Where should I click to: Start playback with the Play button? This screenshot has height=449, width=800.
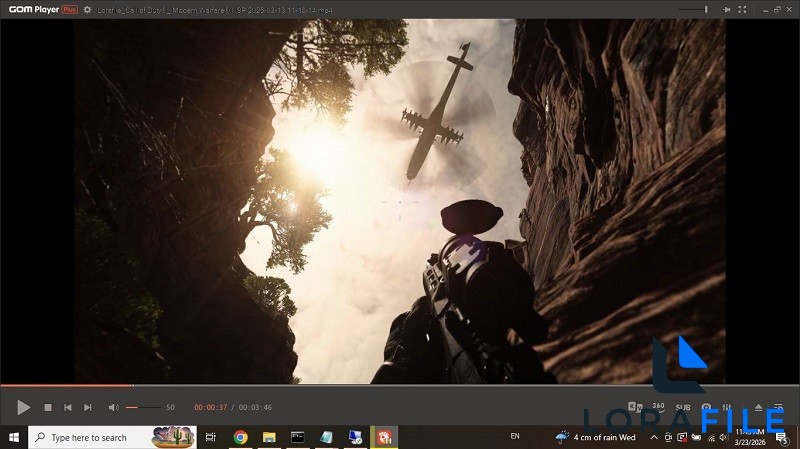23,407
